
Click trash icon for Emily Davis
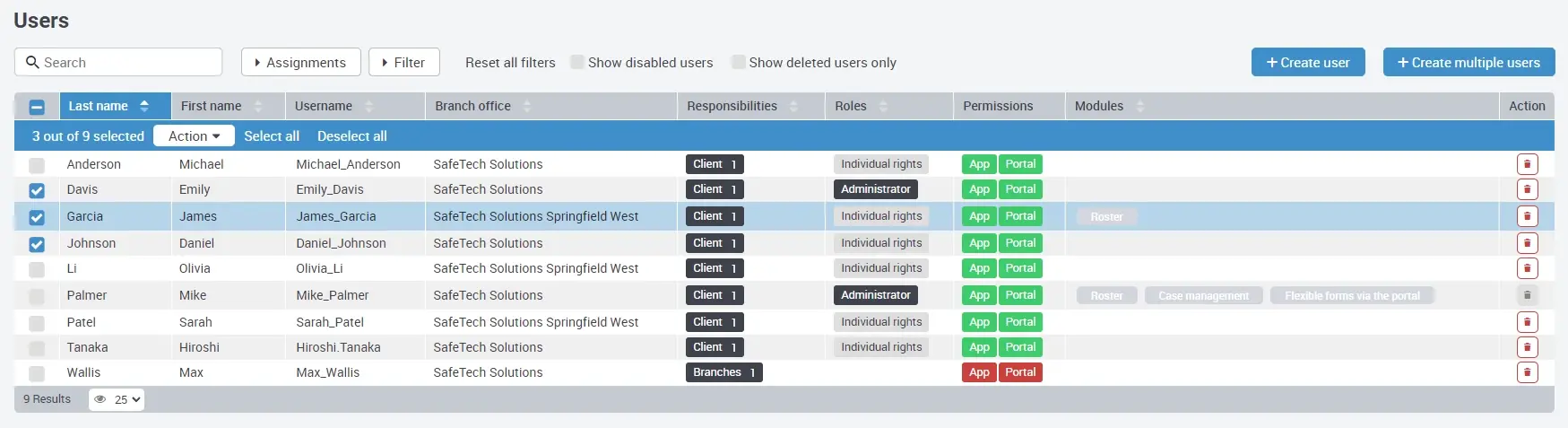pyautogui.click(x=1527, y=189)
